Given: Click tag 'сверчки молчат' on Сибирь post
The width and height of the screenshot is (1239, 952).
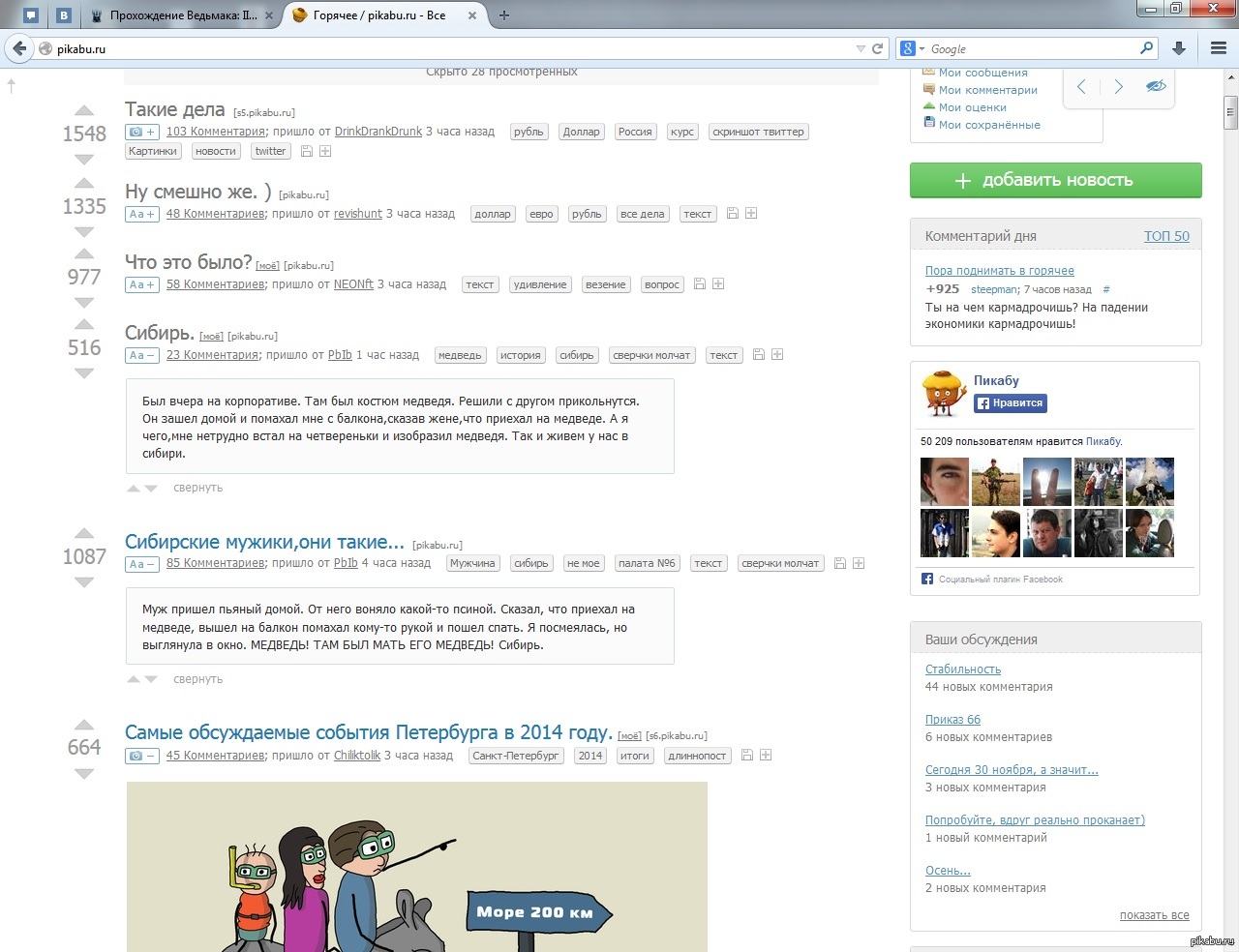Looking at the screenshot, I should 651,355.
